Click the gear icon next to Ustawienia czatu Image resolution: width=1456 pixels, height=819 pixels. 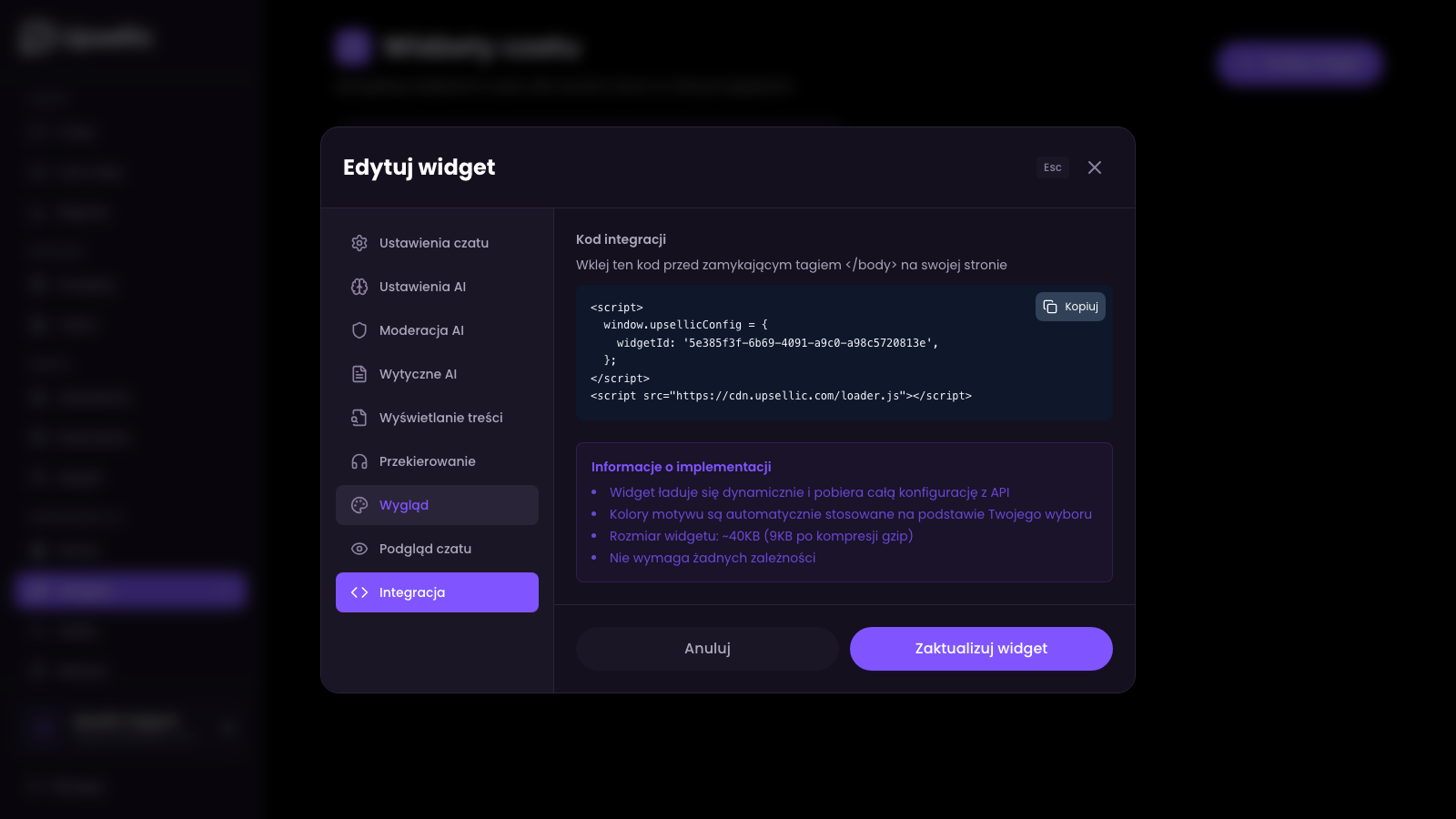point(360,243)
